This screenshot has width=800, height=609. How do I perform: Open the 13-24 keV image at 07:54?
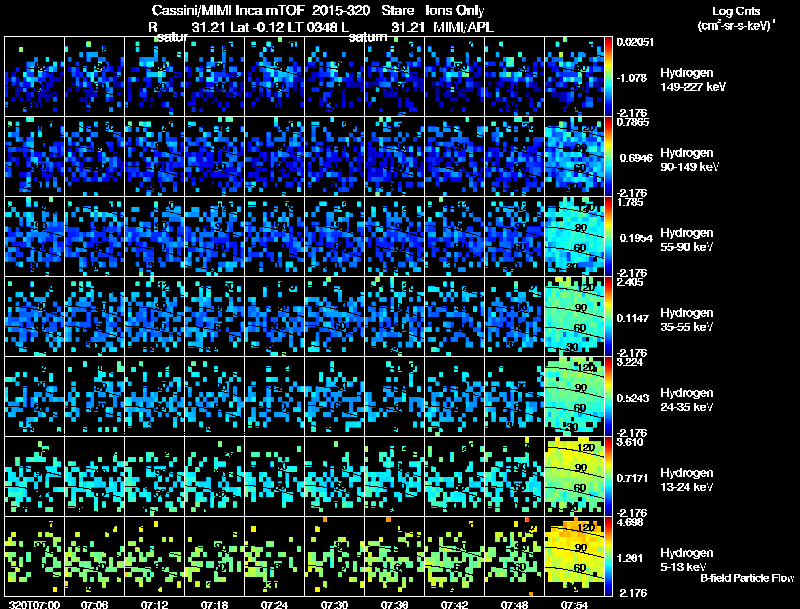pyautogui.click(x=574, y=477)
